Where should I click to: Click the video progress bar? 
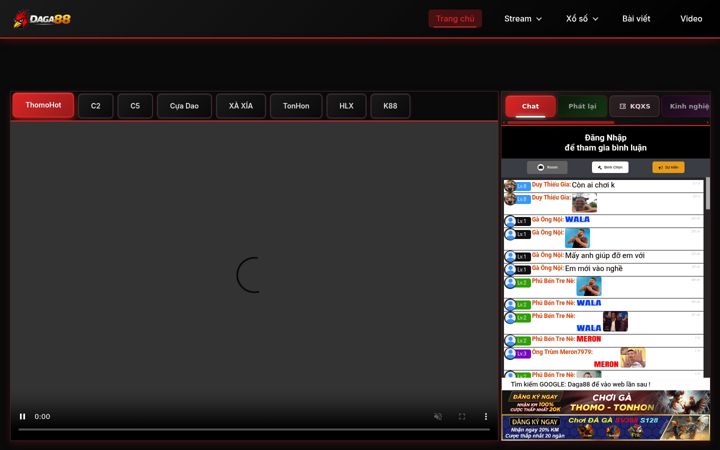(x=254, y=430)
